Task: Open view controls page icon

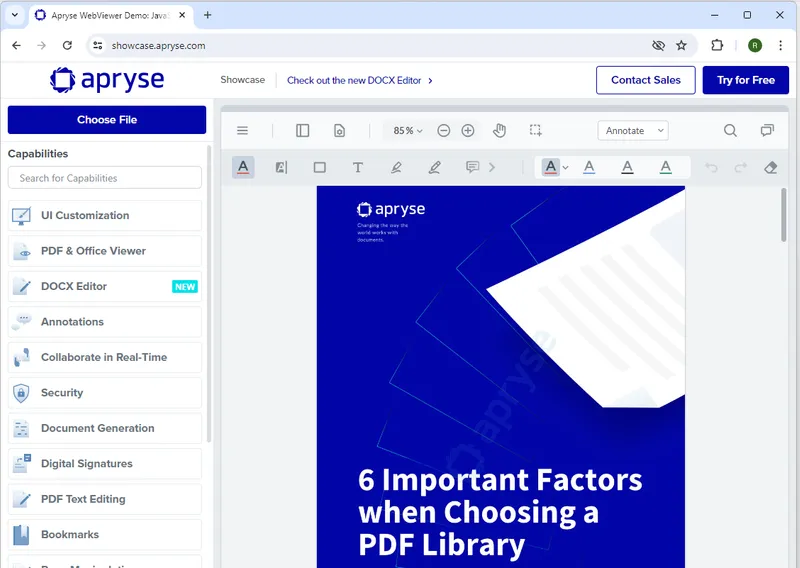Action: (x=339, y=131)
